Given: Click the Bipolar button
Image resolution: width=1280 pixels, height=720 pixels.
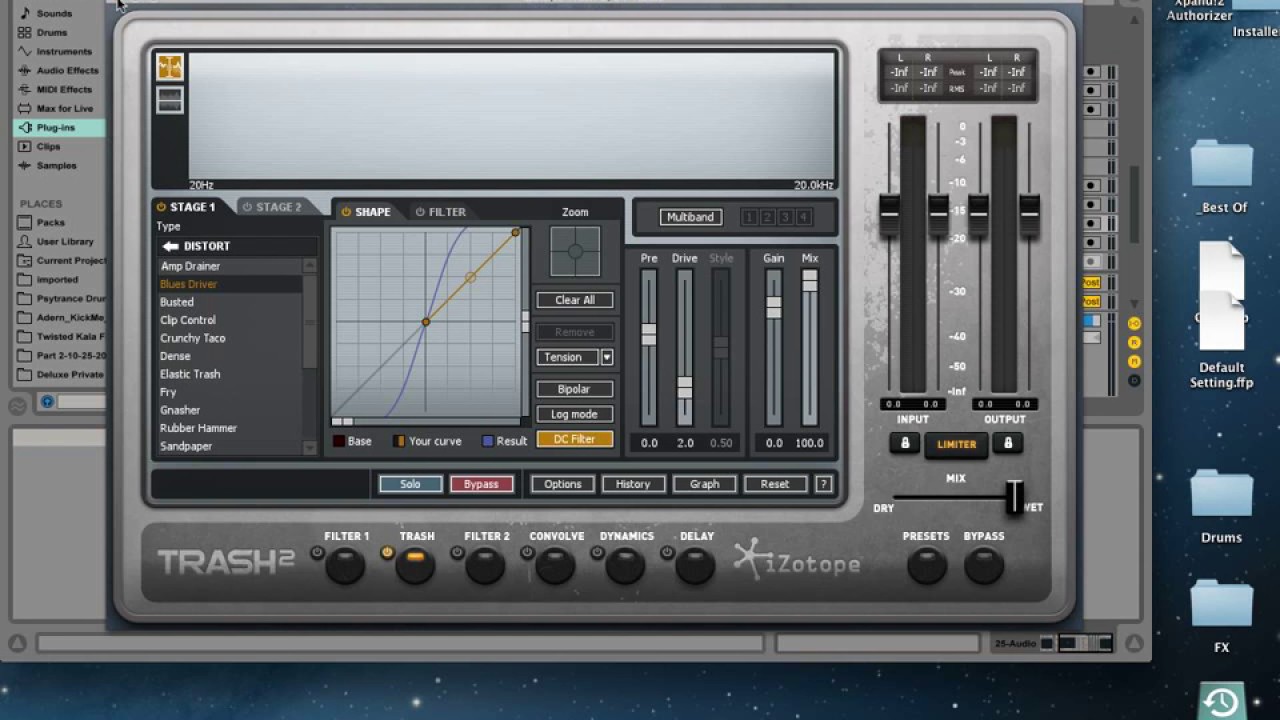Looking at the screenshot, I should (x=575, y=389).
